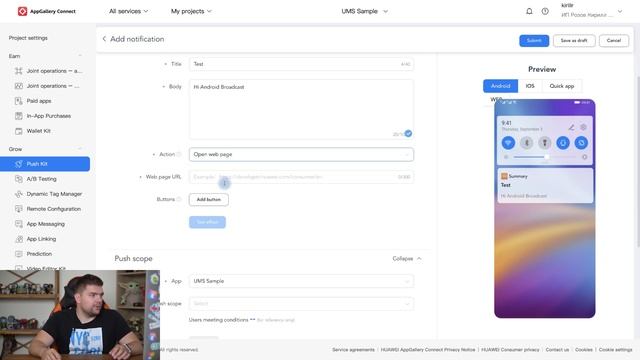Click the App Messaging sidebar icon
Viewport: 640px width, 360px height.
coord(18,224)
